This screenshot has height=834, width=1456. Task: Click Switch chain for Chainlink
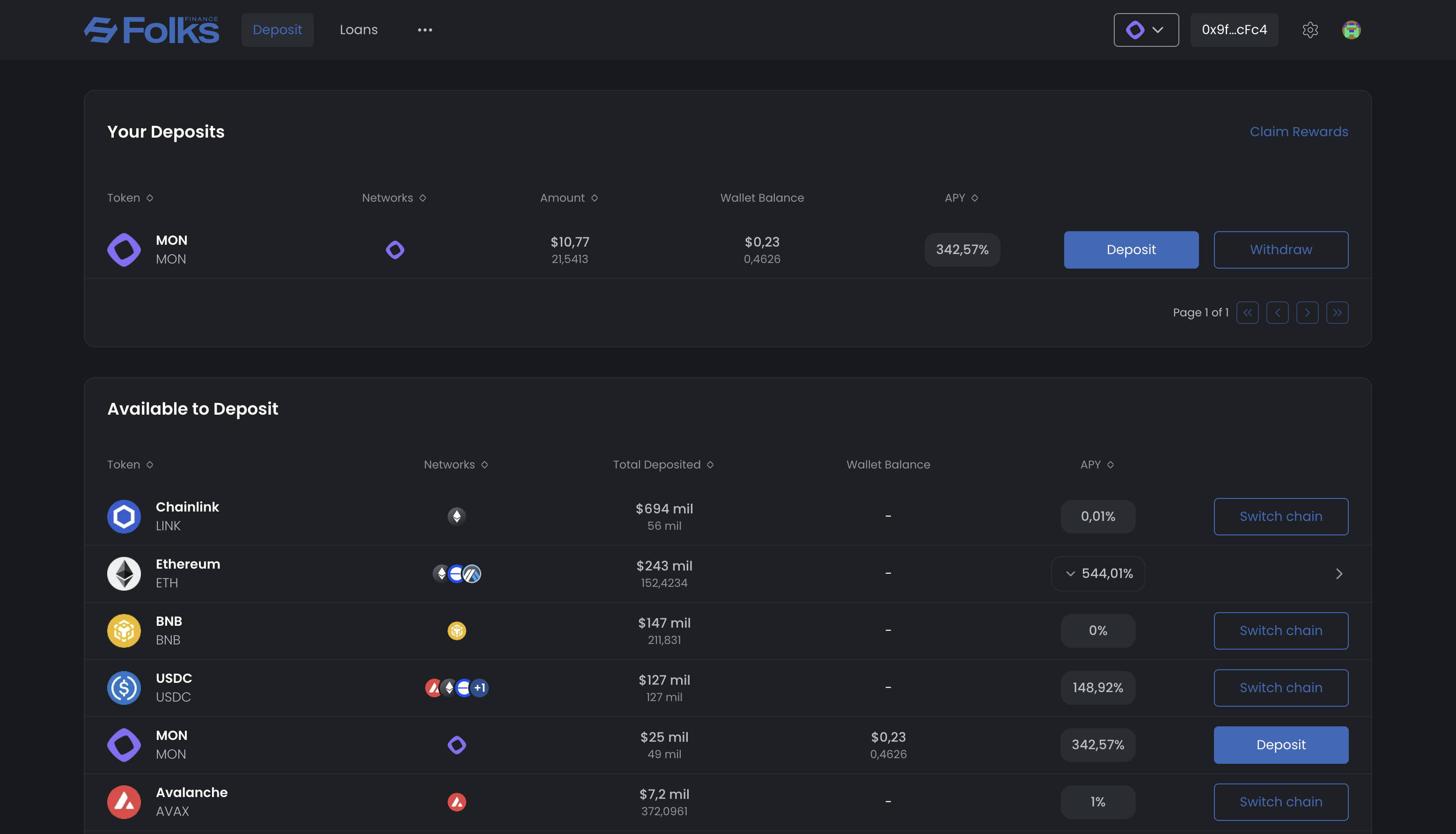(x=1281, y=517)
